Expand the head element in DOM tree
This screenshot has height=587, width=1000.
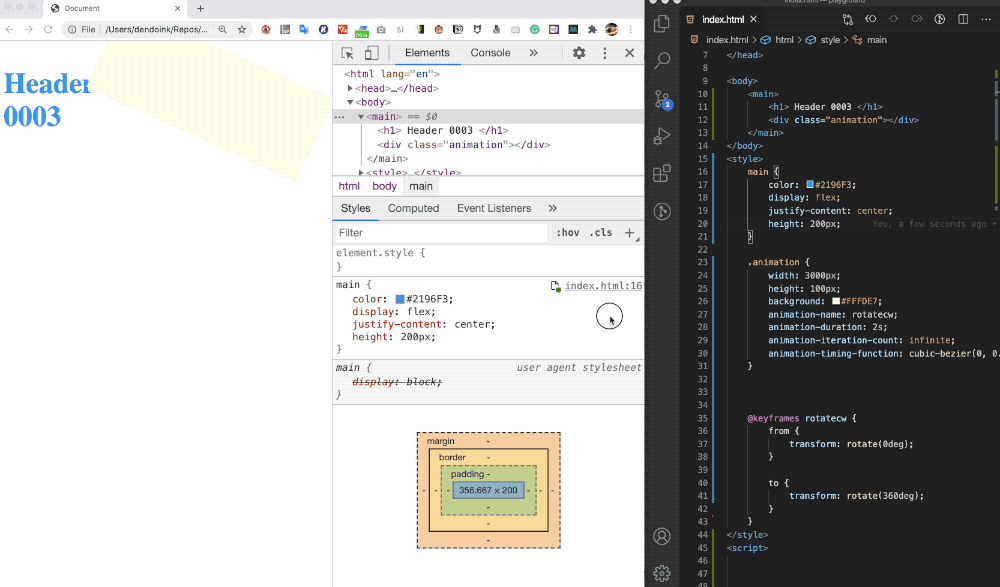pos(351,88)
